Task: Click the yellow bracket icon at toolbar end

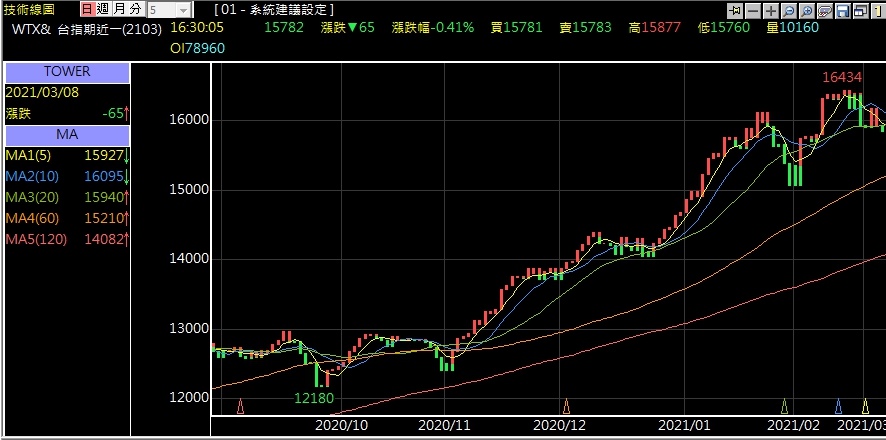Action: (879, 11)
